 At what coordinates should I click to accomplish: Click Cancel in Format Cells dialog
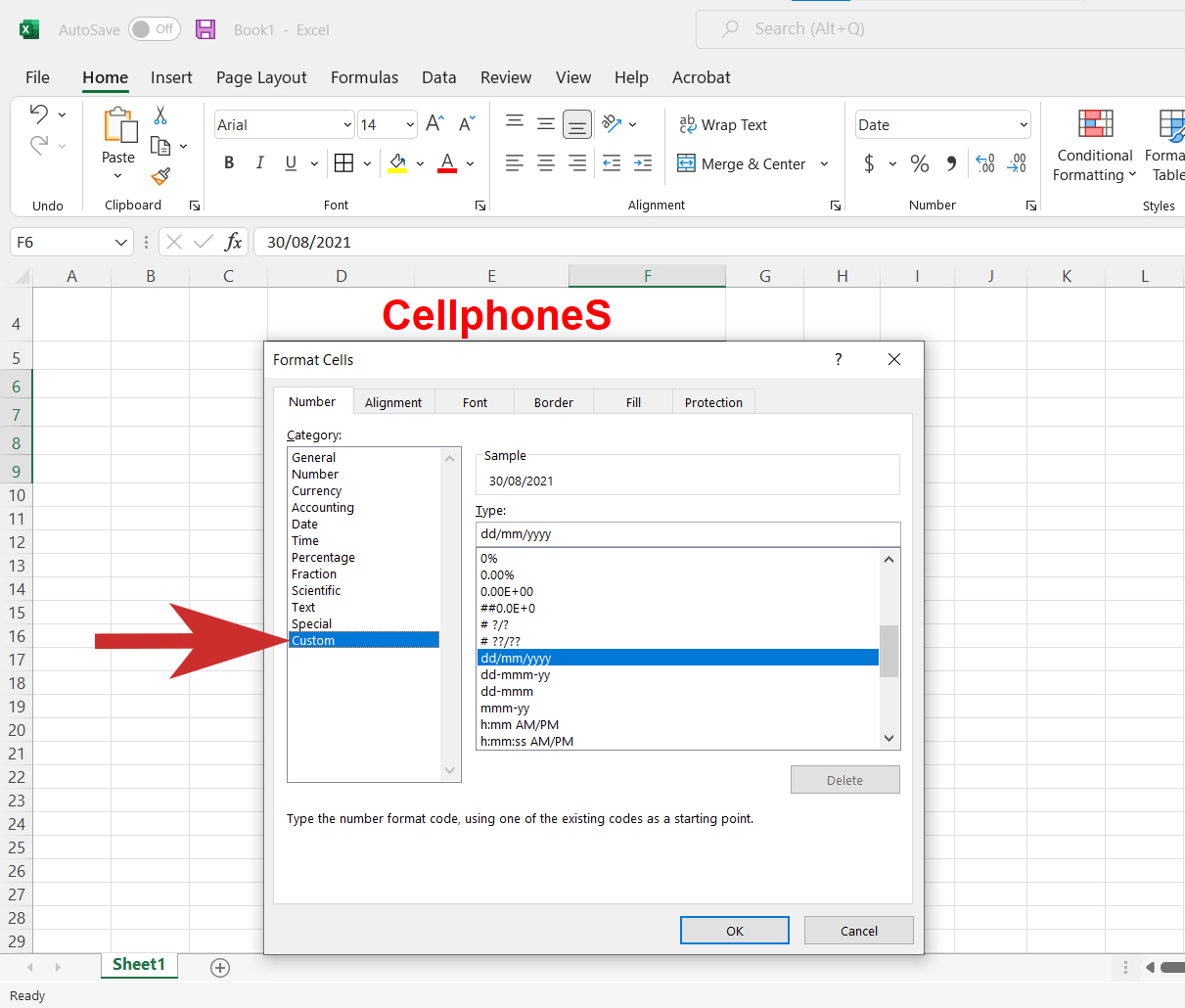click(858, 931)
